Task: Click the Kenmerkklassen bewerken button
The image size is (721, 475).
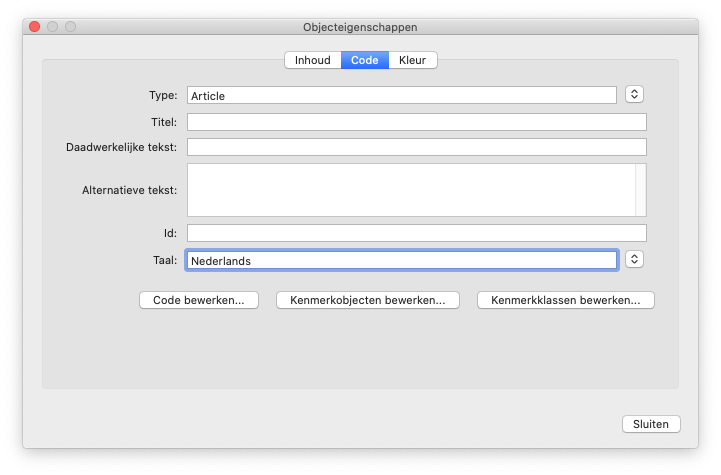Action: tap(565, 300)
